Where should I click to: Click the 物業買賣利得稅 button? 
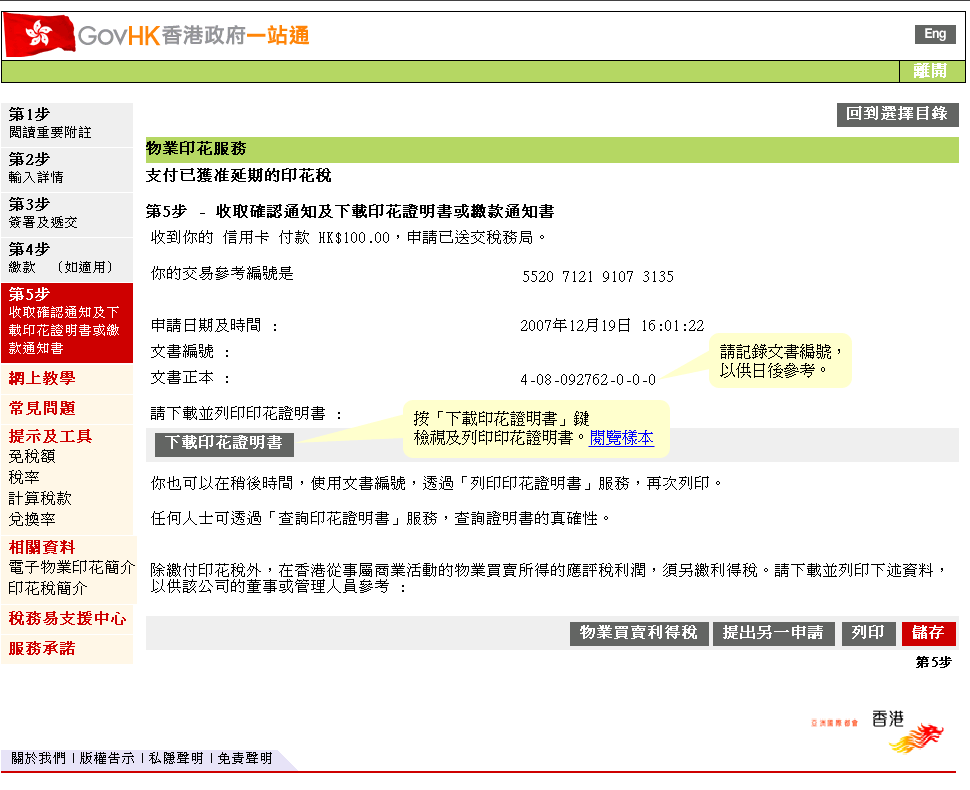coord(639,633)
